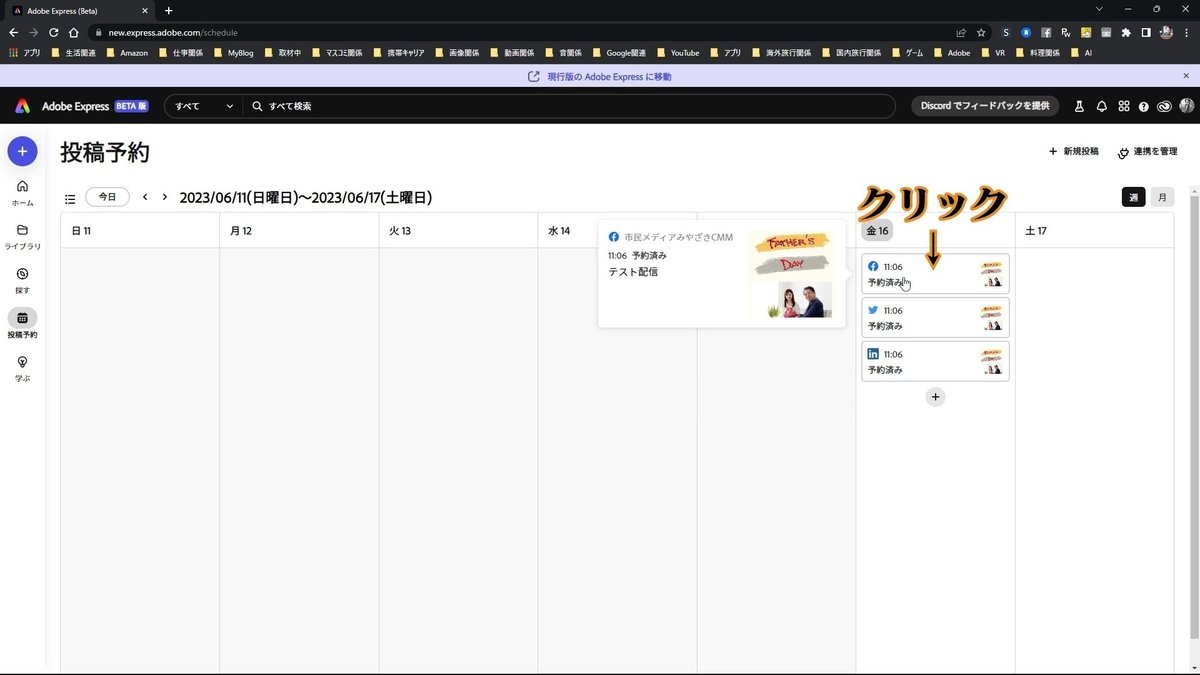Click the 今日 today button

(x=107, y=197)
